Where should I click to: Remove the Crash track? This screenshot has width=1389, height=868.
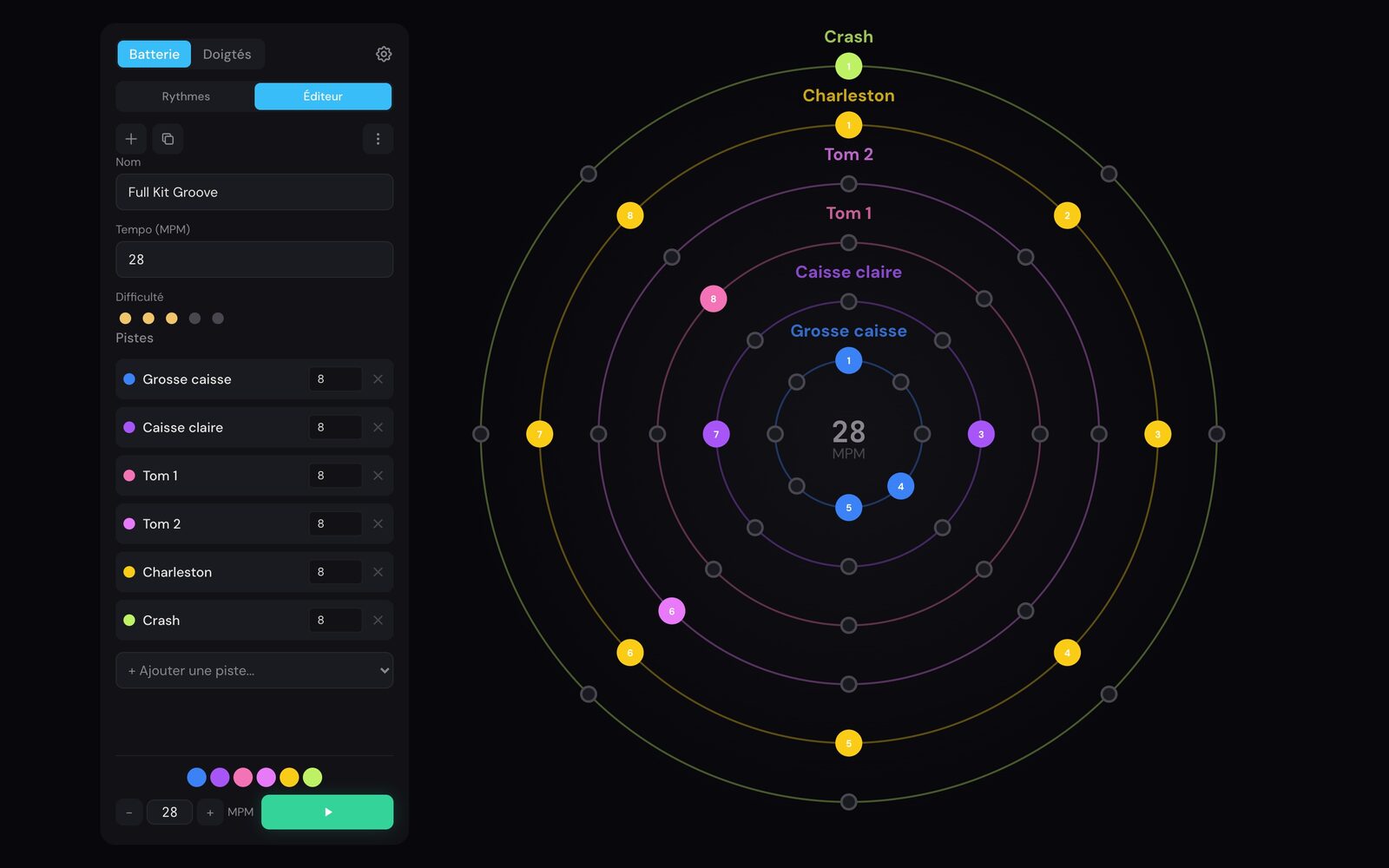378,620
